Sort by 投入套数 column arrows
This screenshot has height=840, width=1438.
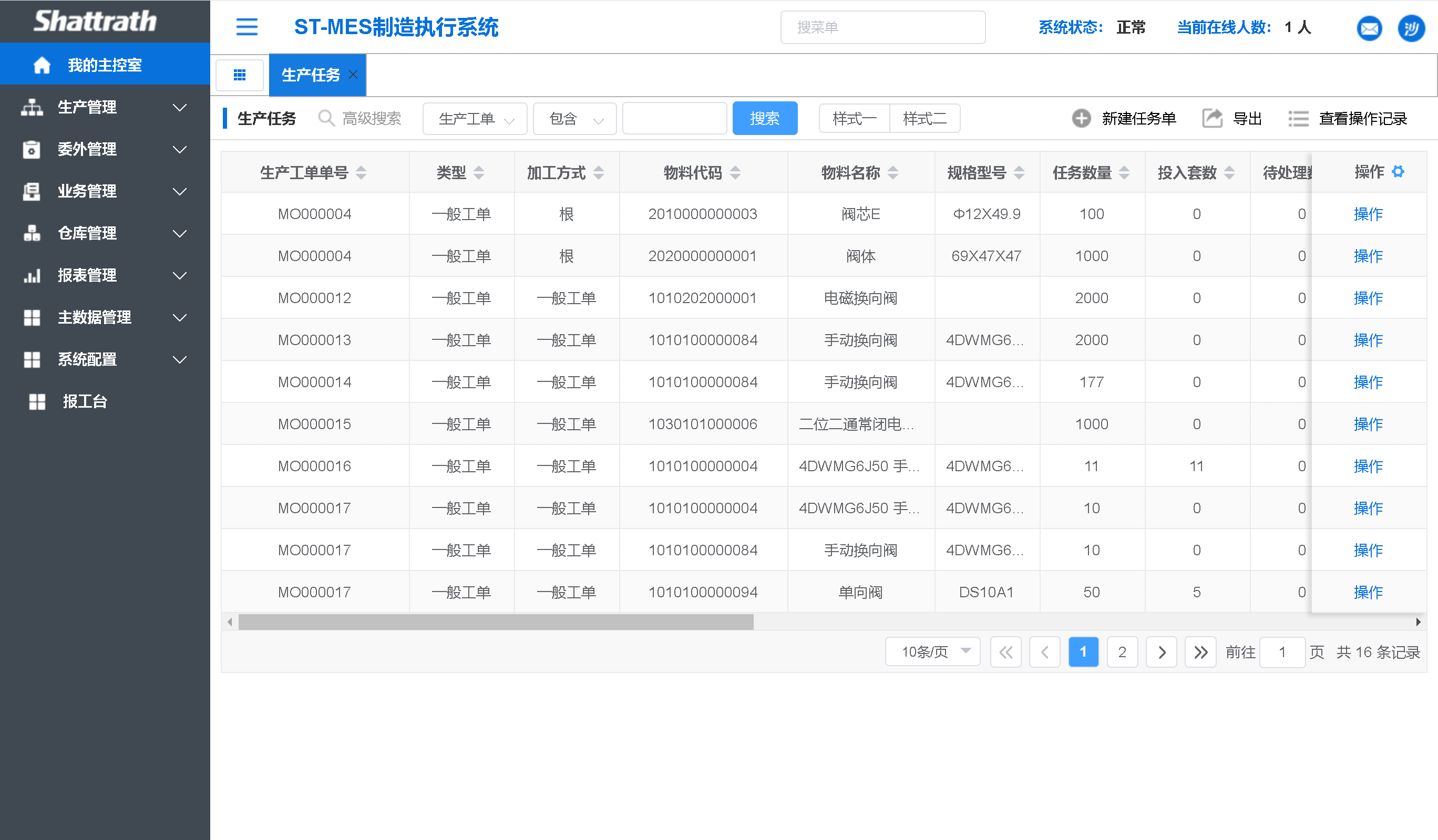(x=1230, y=172)
